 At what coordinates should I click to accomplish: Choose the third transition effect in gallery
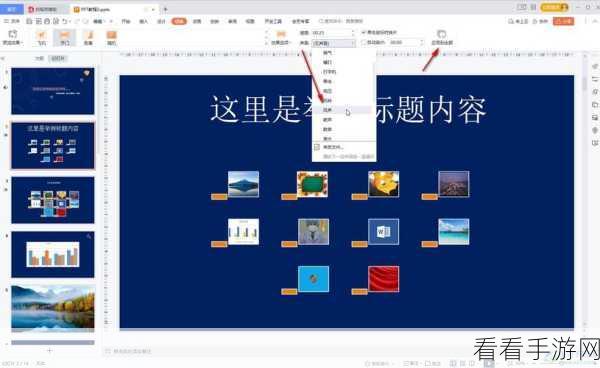pyautogui.click(x=88, y=38)
